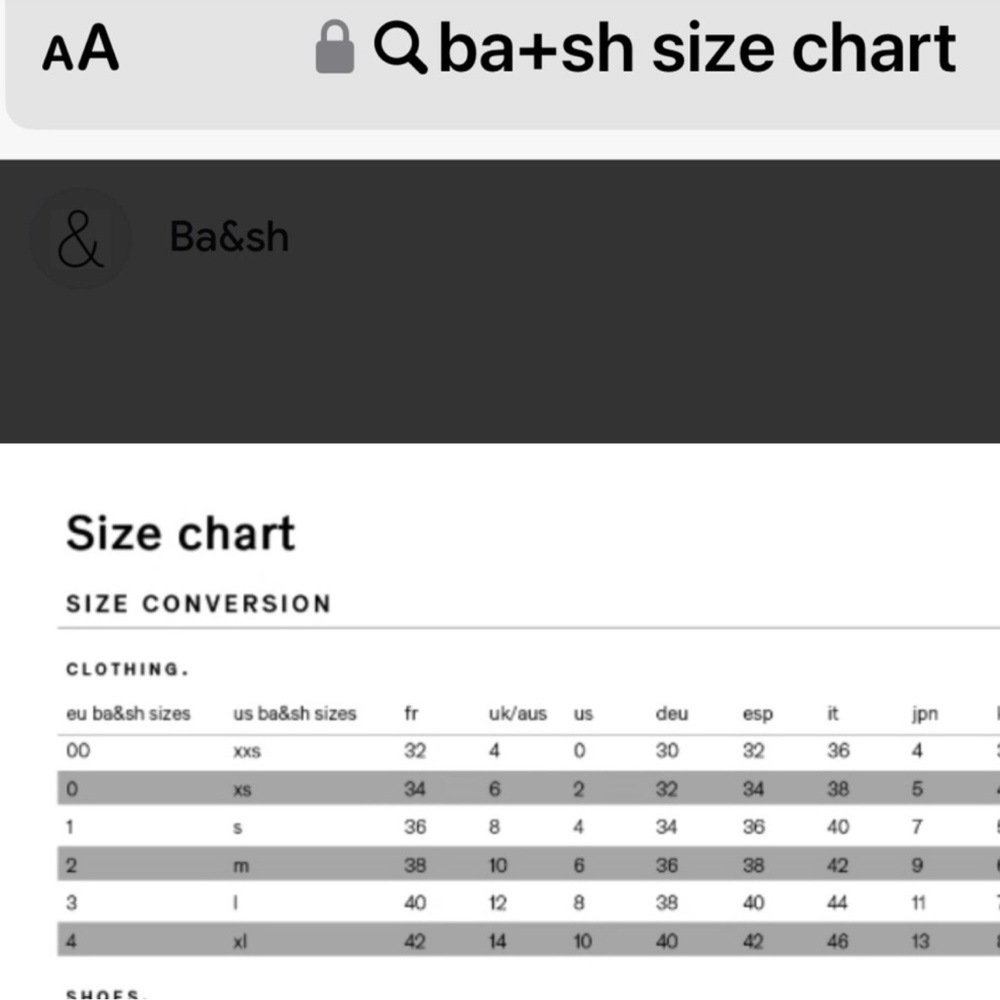Screen dimensions: 1000x1000
Task: Click the "Size chart" heading
Action: click(180, 533)
